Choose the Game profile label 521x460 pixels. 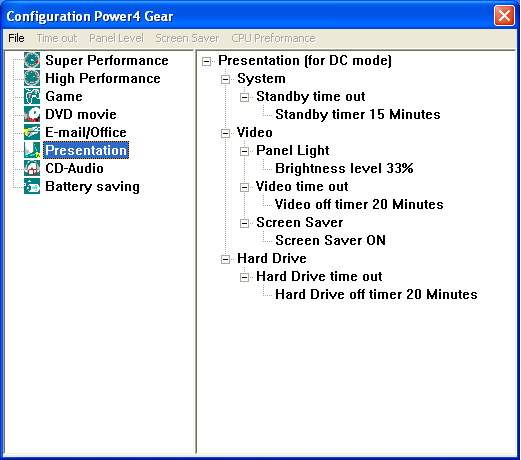pyautogui.click(x=64, y=96)
